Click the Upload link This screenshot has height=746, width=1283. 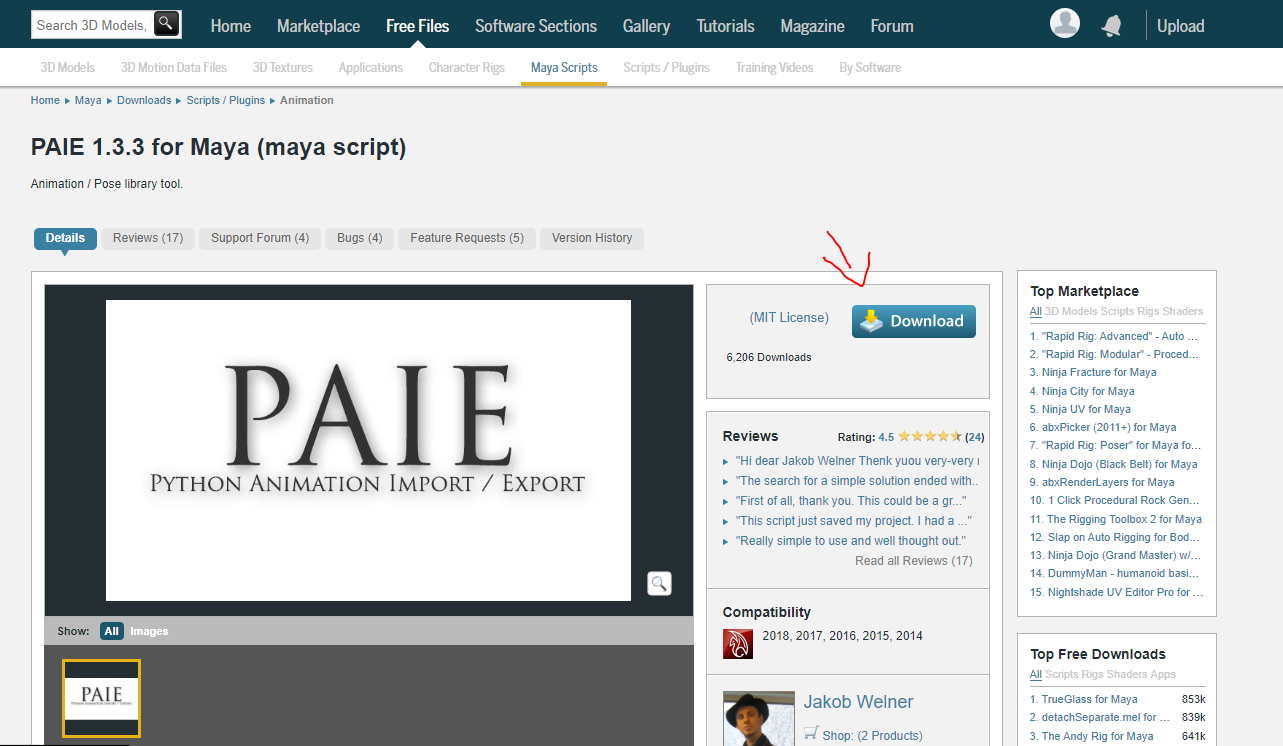(1181, 26)
